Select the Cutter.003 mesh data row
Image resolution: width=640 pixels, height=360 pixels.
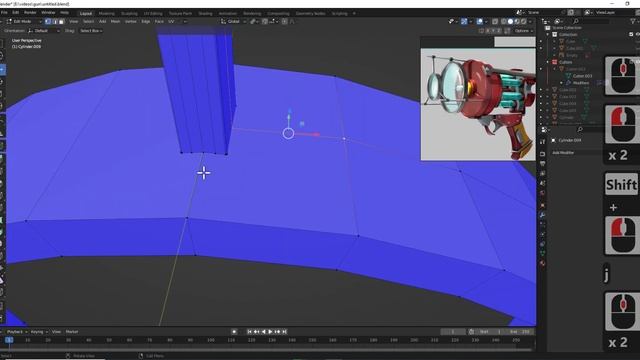[x=582, y=76]
